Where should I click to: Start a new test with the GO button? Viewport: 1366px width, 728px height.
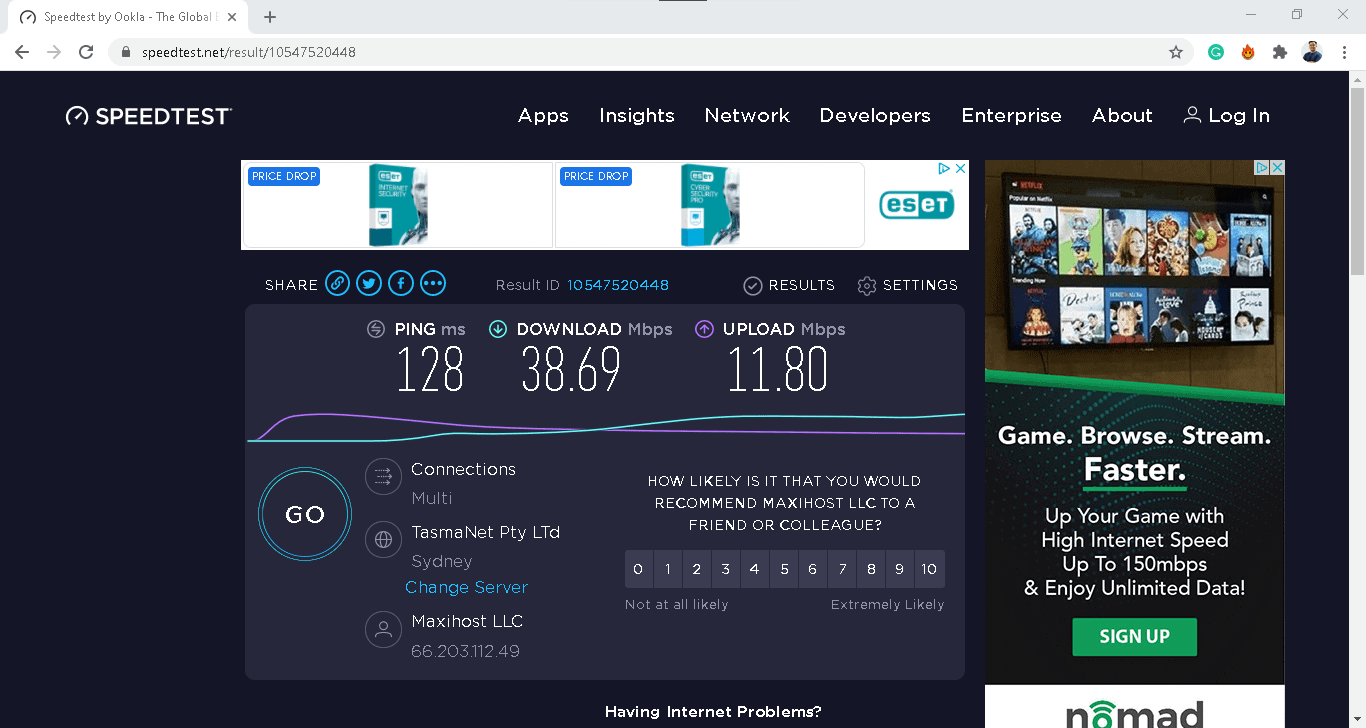[305, 513]
